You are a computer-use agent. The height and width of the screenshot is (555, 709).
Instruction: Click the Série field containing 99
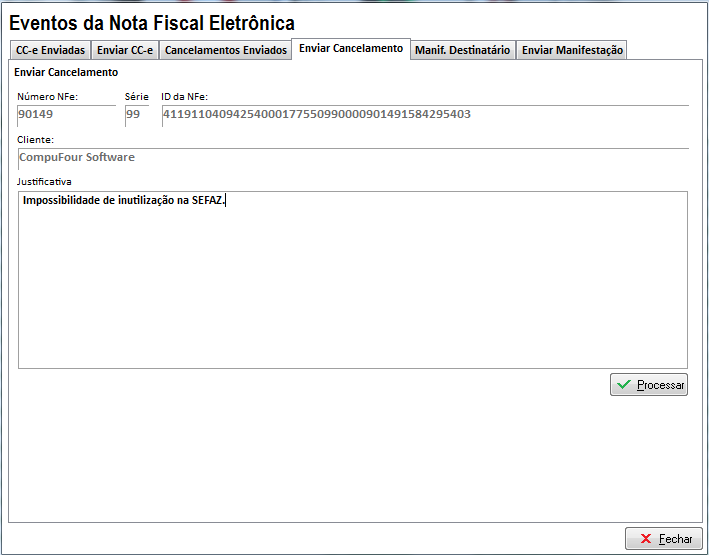(136, 114)
